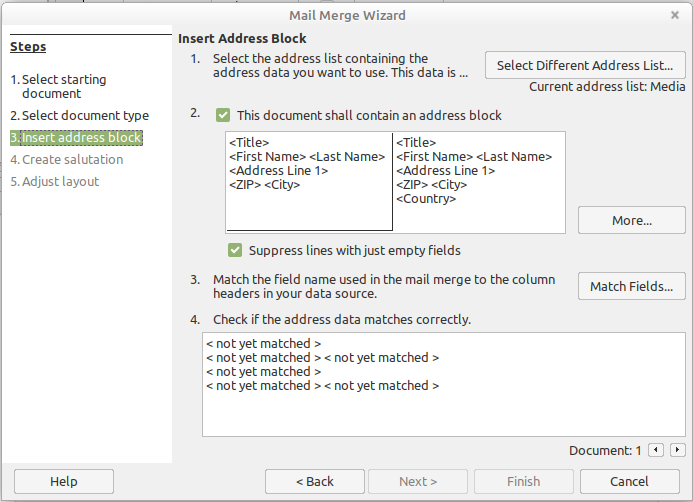Choose the address block layout without Country
The image size is (693, 502).
click(309, 181)
